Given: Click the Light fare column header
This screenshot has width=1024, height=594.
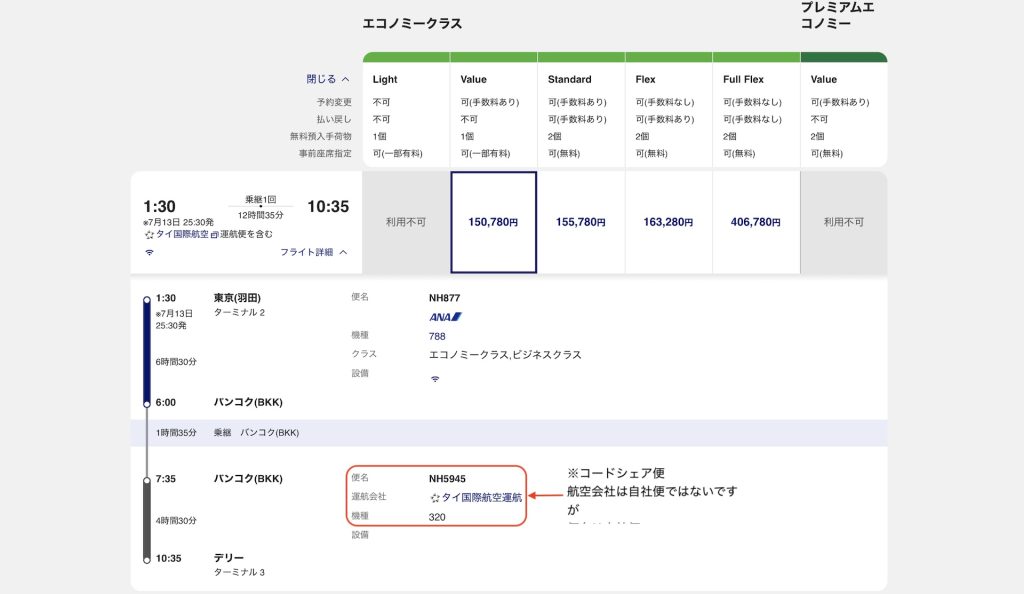Looking at the screenshot, I should point(385,79).
